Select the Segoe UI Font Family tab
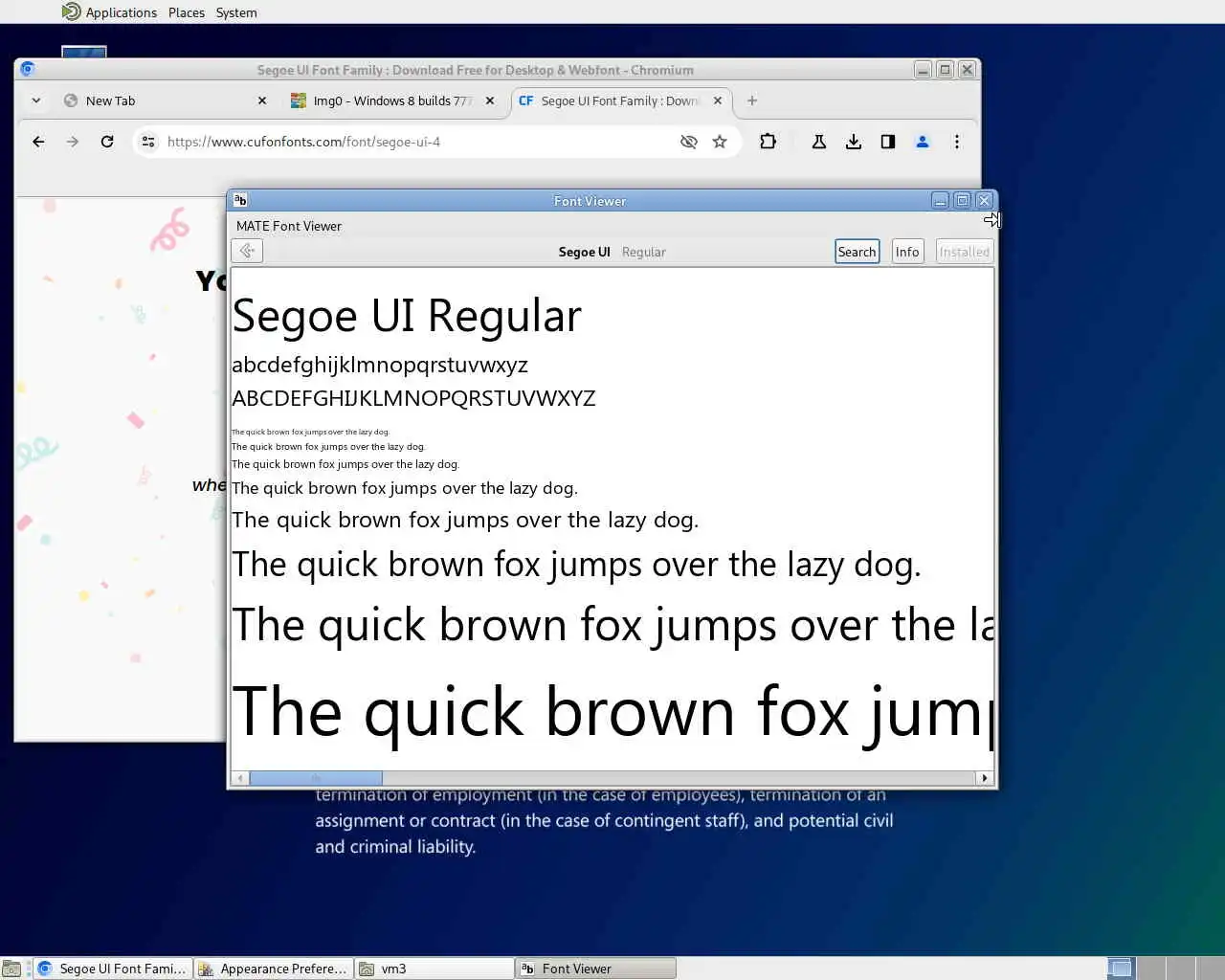Viewport: 1225px width, 980px height. pos(619,100)
